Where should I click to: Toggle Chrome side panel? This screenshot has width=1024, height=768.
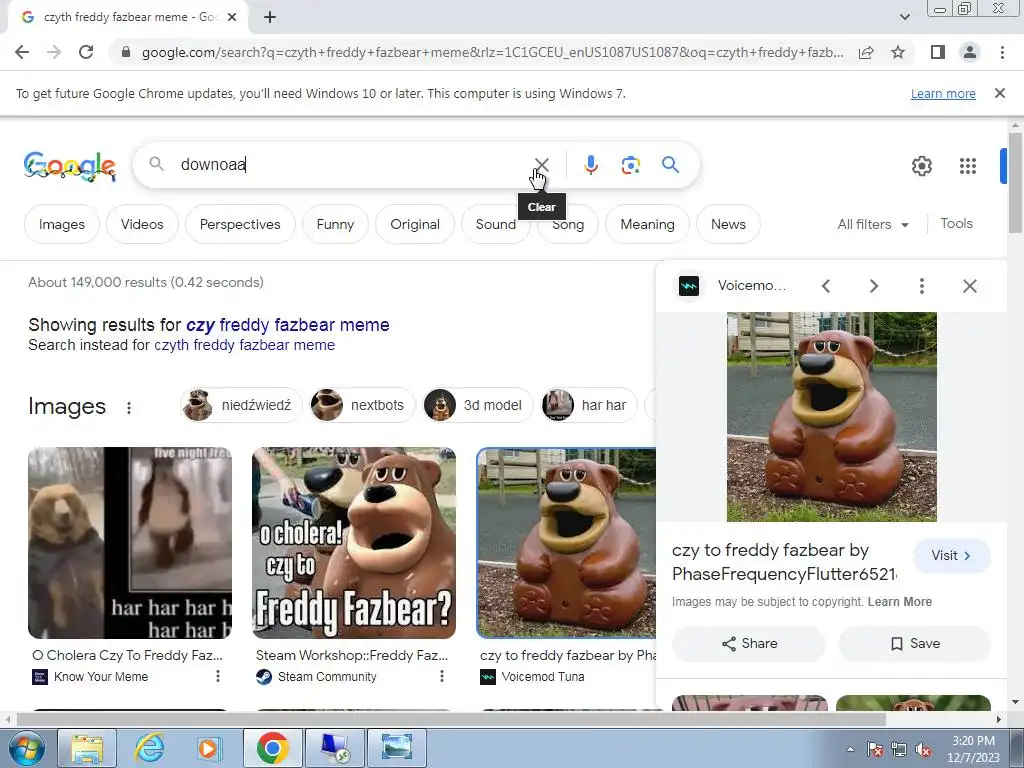click(938, 52)
